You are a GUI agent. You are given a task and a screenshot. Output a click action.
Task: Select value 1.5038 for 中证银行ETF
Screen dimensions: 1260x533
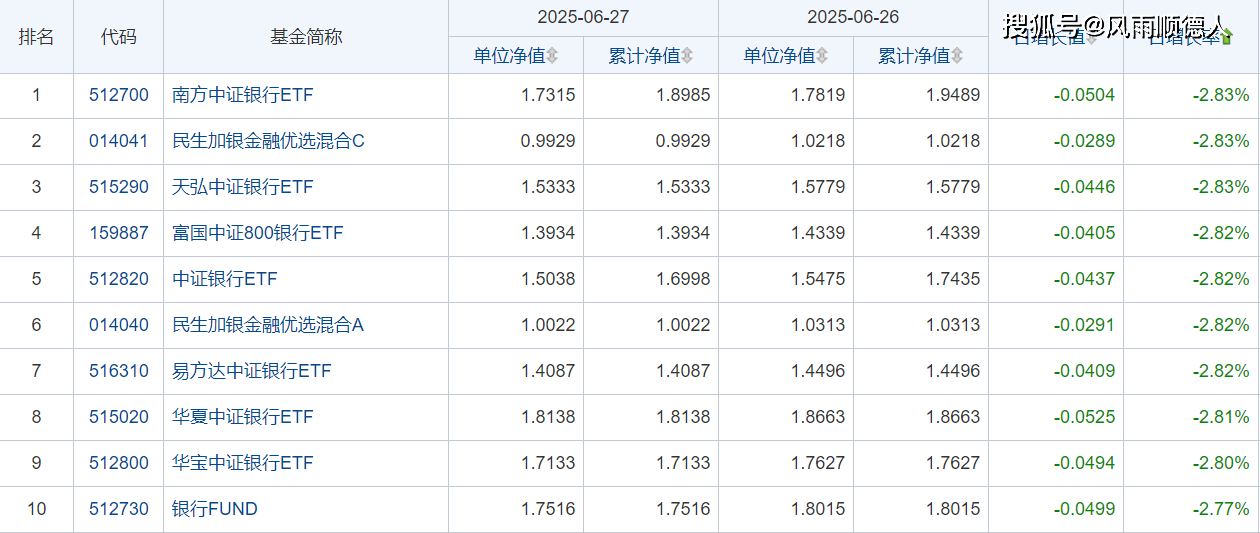pyautogui.click(x=548, y=280)
